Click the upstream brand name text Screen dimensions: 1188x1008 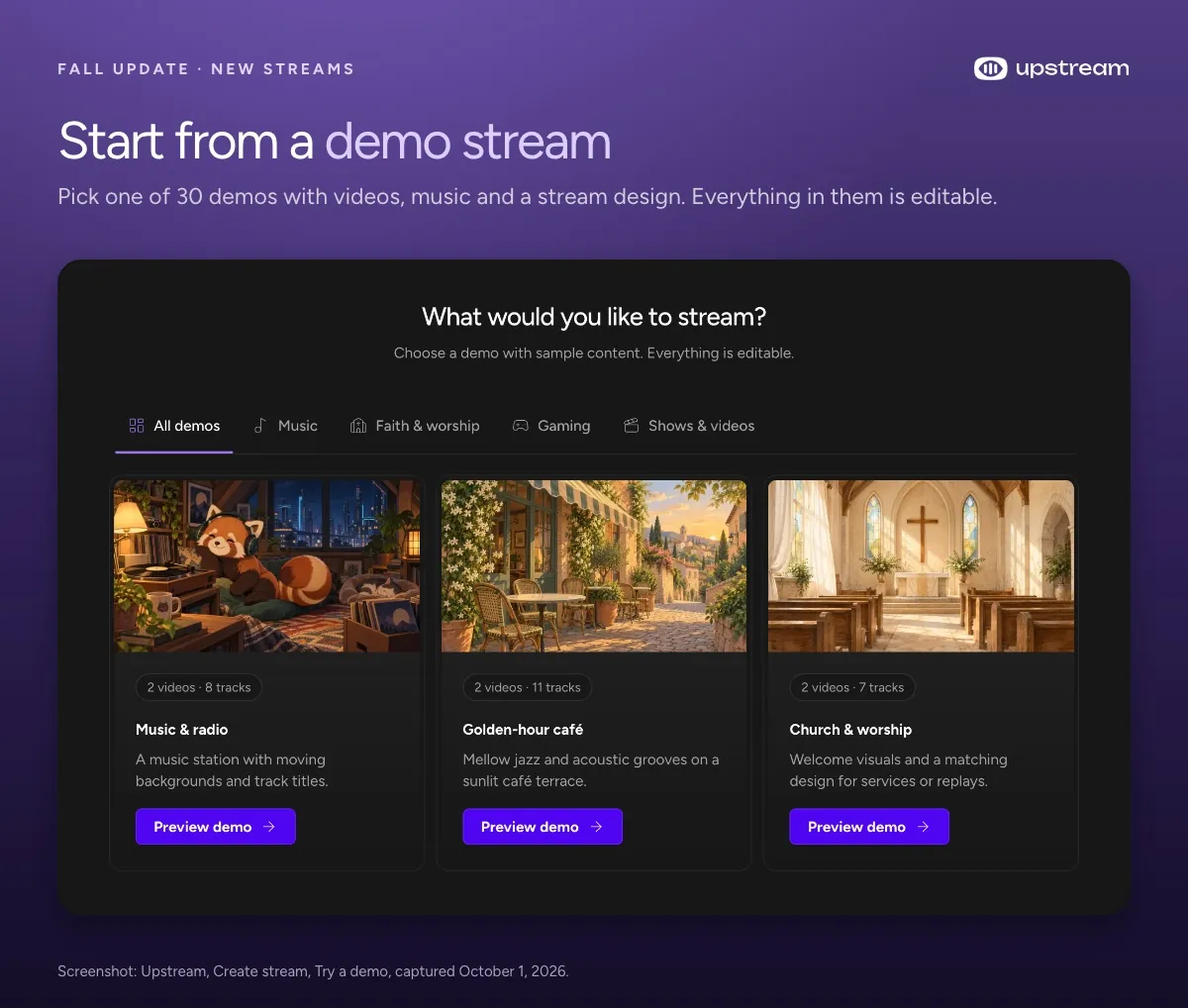click(x=1072, y=68)
